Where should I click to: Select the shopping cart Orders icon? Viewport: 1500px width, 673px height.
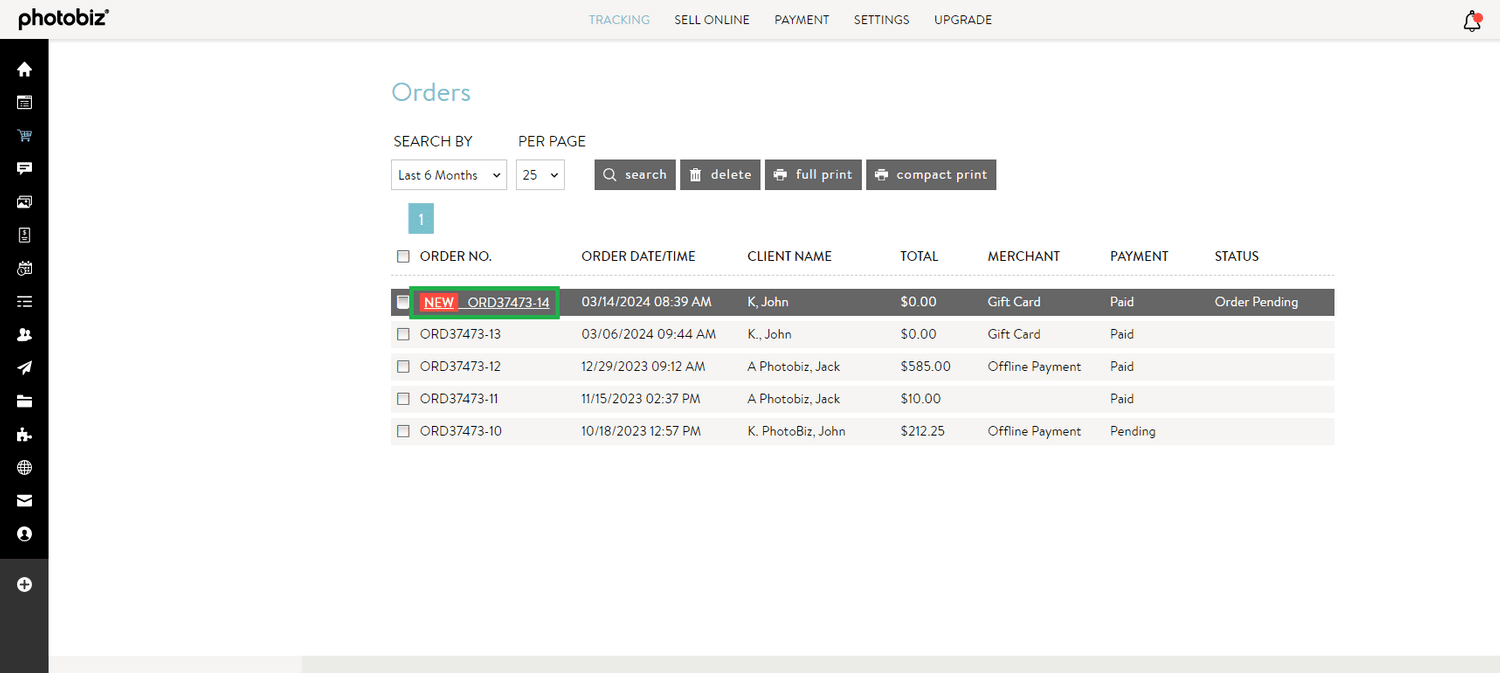point(24,135)
